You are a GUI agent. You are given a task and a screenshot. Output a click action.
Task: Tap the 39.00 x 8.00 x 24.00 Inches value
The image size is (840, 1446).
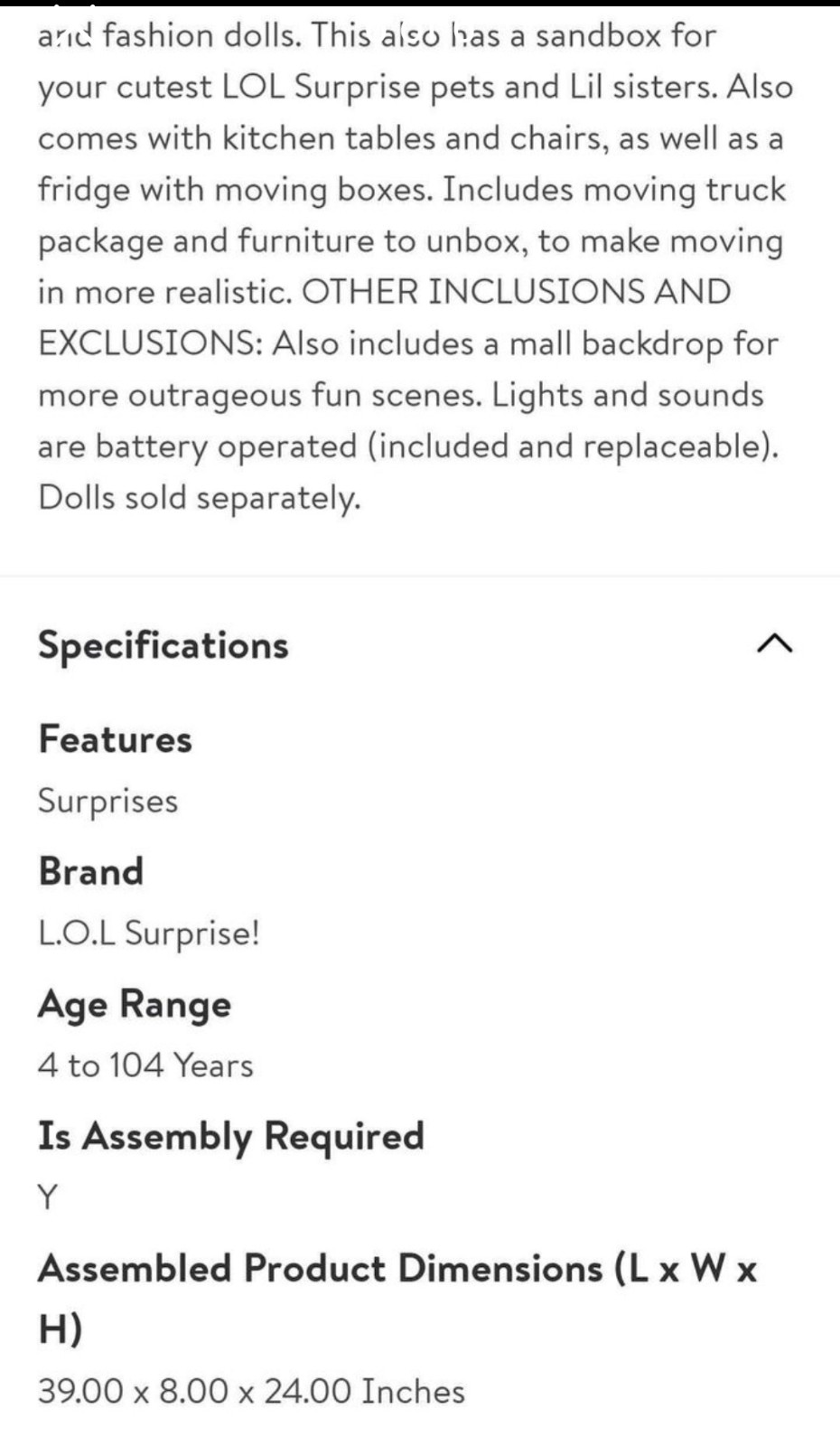click(251, 1391)
